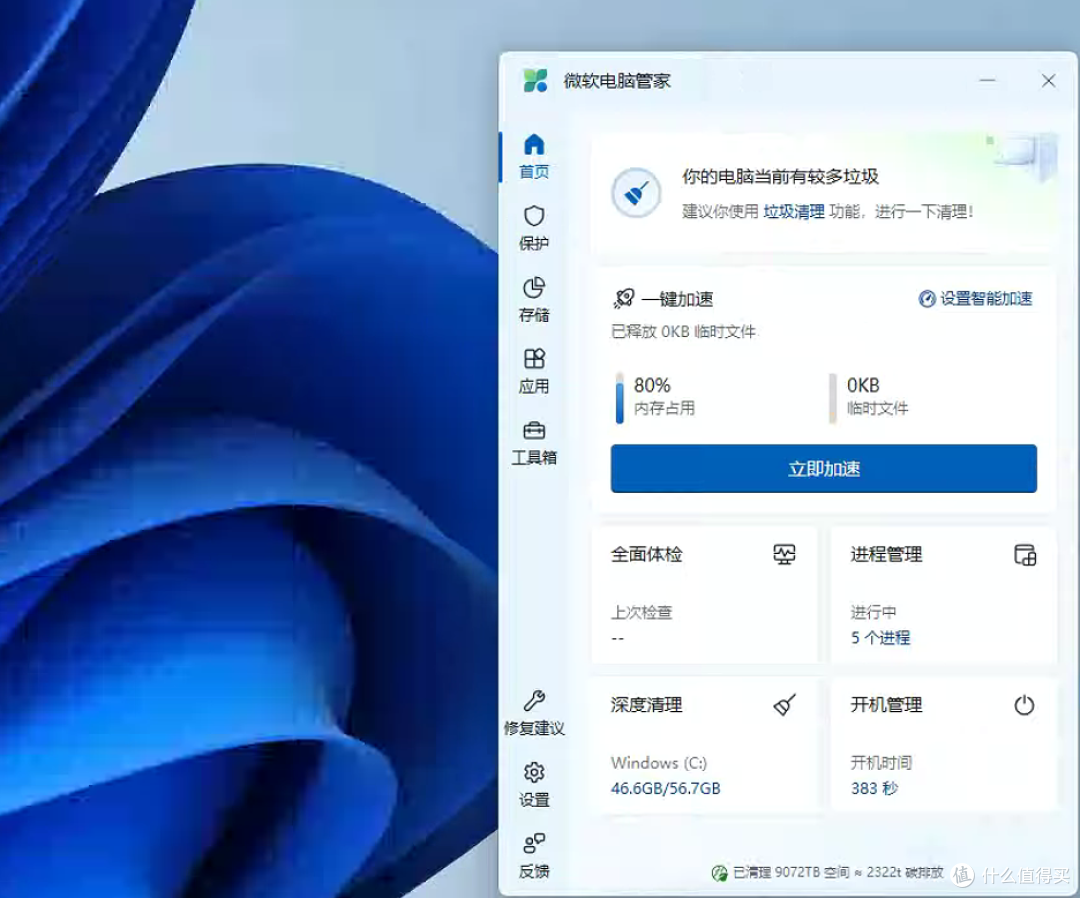Click the 上次检查 label
Image resolution: width=1080 pixels, height=898 pixels.
click(641, 612)
